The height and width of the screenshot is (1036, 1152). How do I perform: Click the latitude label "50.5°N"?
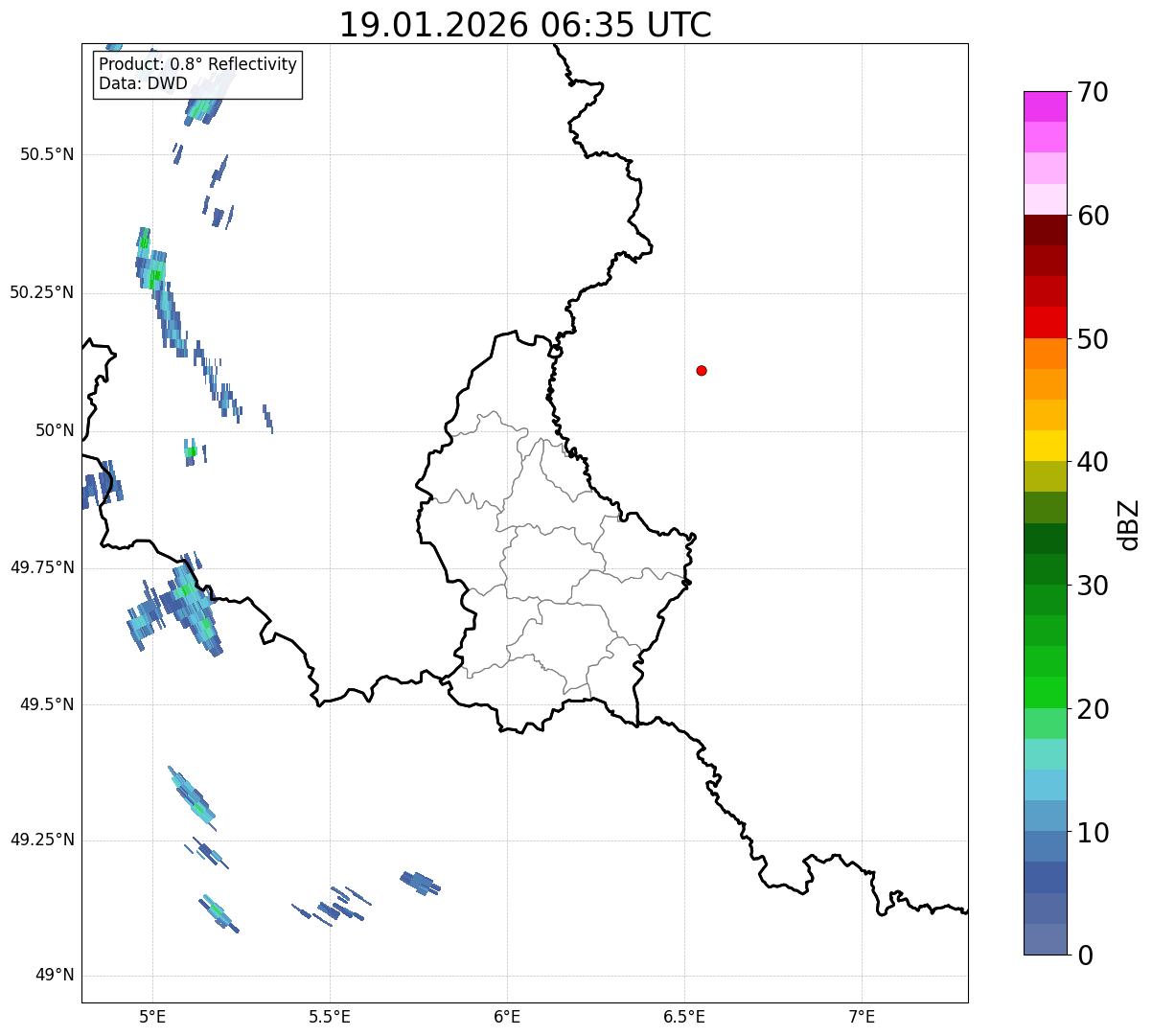[47, 154]
